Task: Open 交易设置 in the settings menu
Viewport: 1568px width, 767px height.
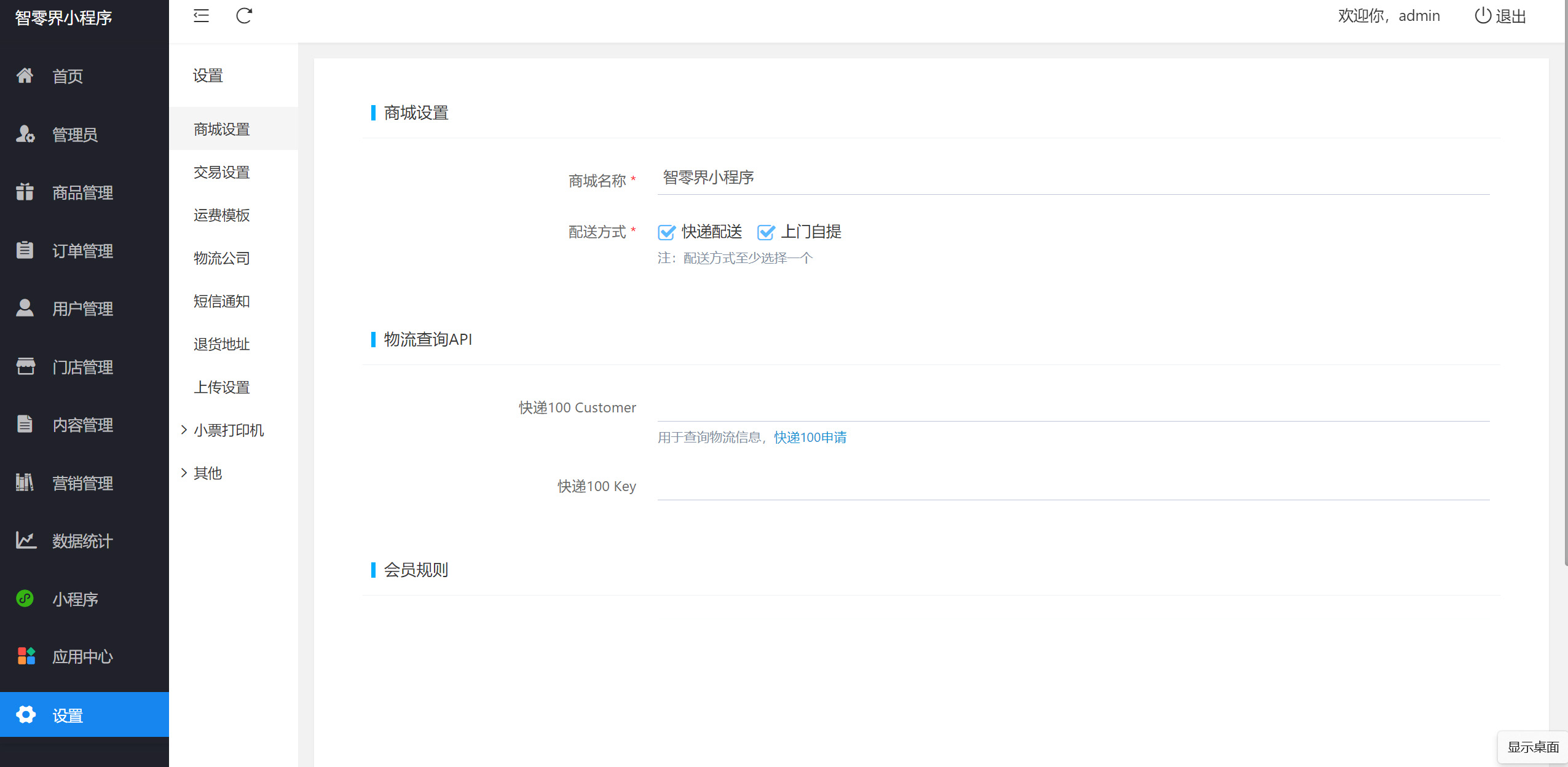Action: click(221, 172)
